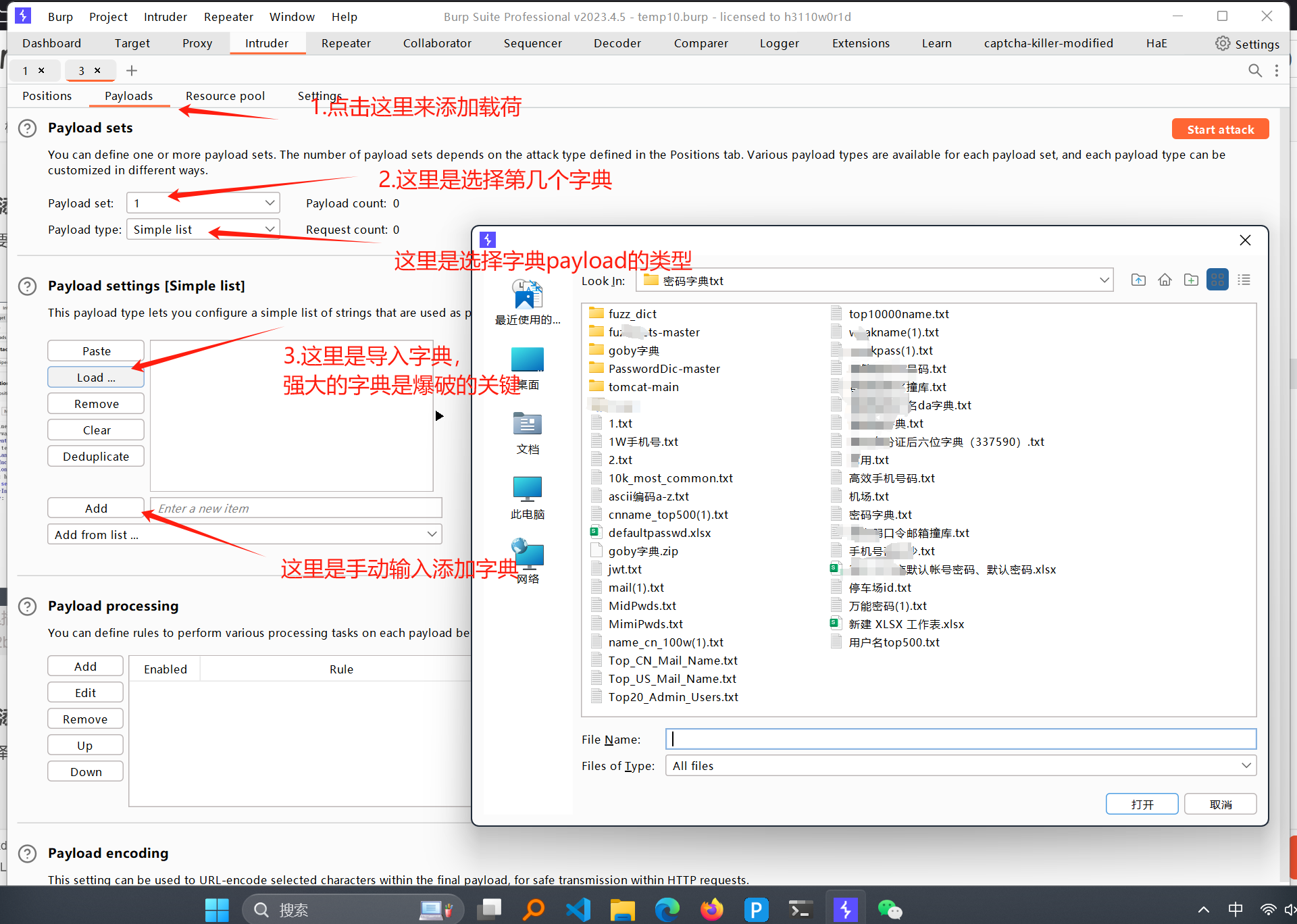The height and width of the screenshot is (924, 1297).
Task: Switch file dialog to details list view
Action: [x=1244, y=280]
